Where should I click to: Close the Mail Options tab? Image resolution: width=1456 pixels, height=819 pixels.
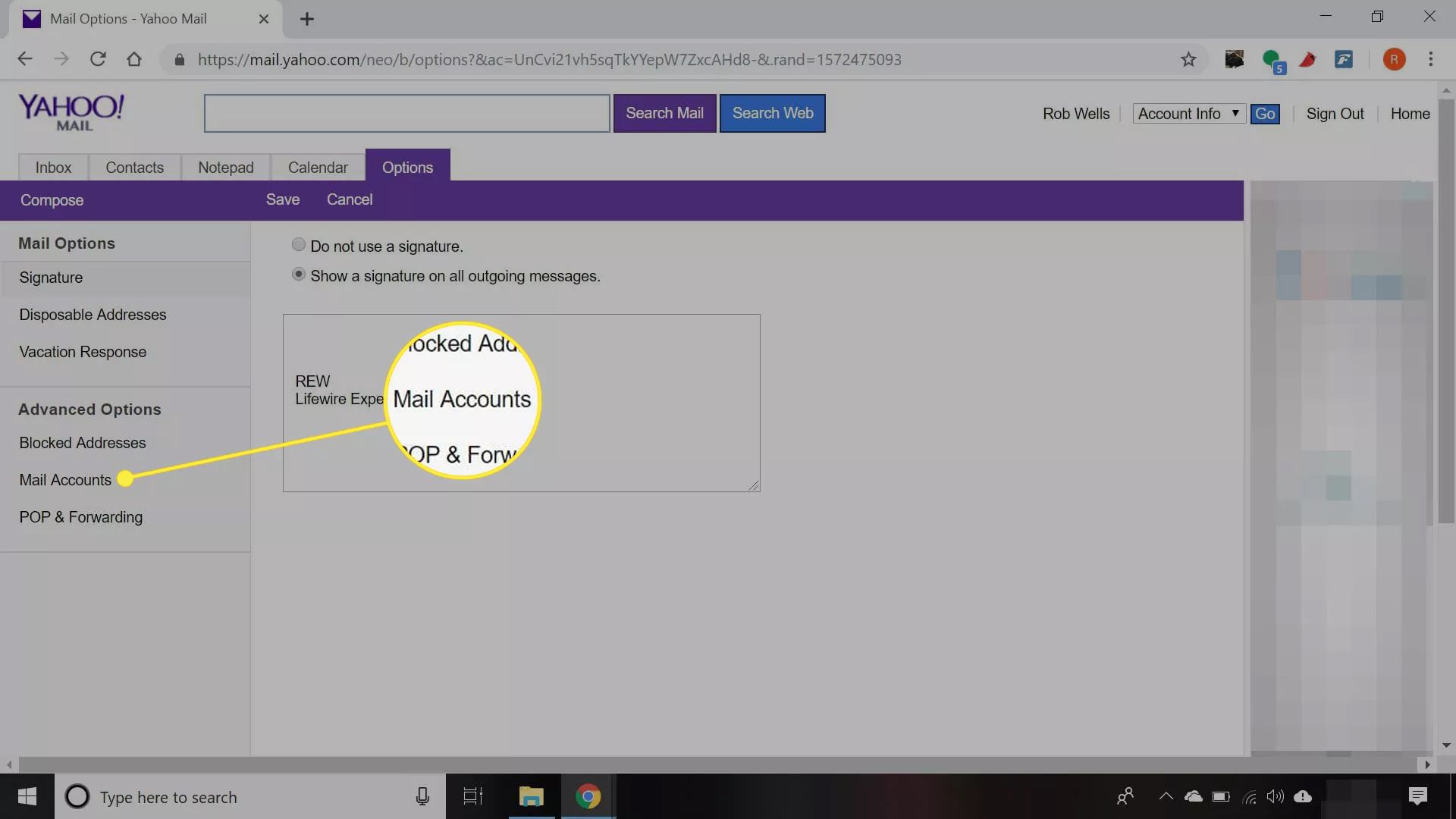tap(264, 19)
